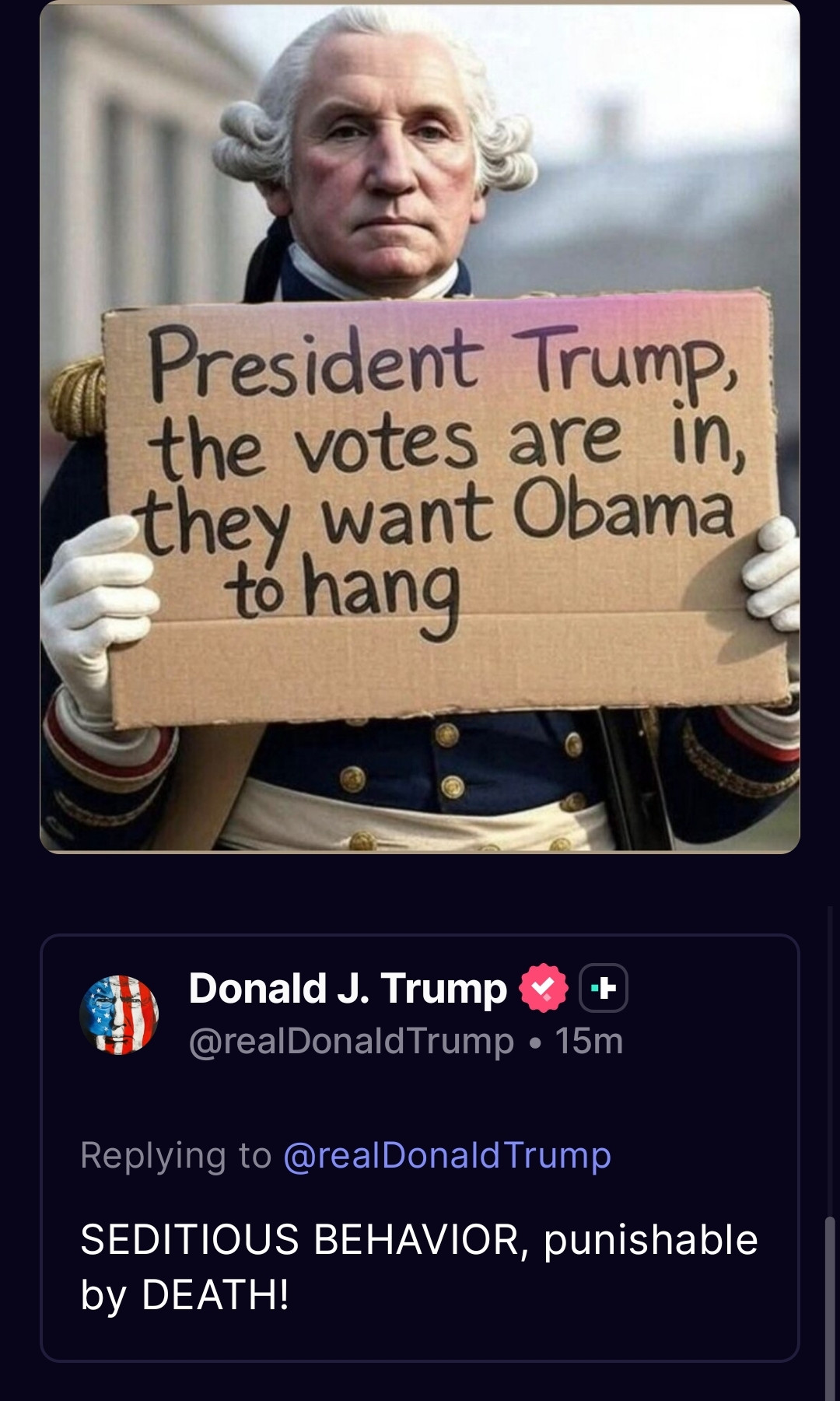Click the red verified checkmark badge
The height and width of the screenshot is (1401, 840).
[x=544, y=988]
